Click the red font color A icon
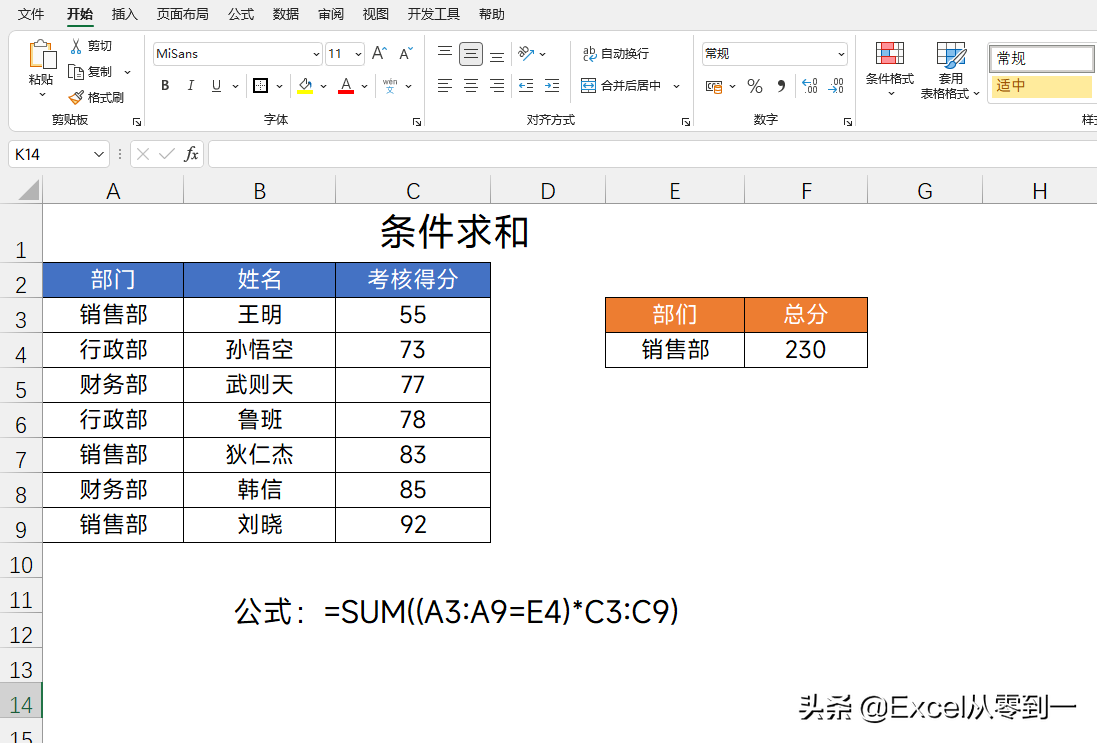 (346, 85)
